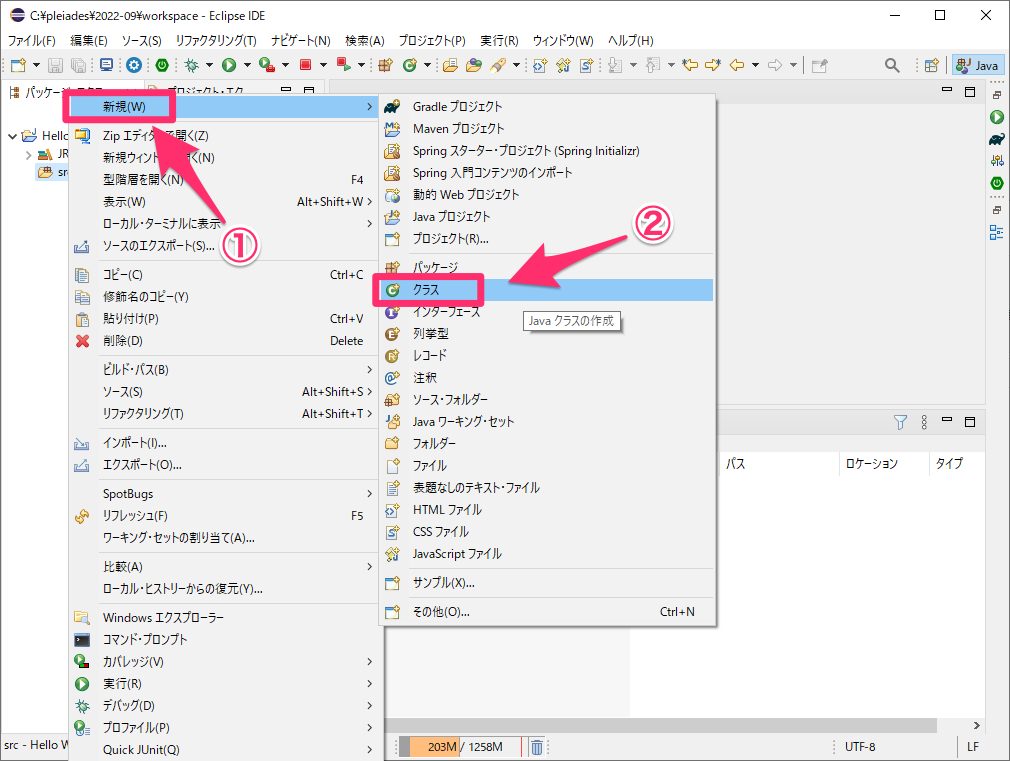
Task: Open the 新規(W) submenu entry
Action: pos(224,106)
